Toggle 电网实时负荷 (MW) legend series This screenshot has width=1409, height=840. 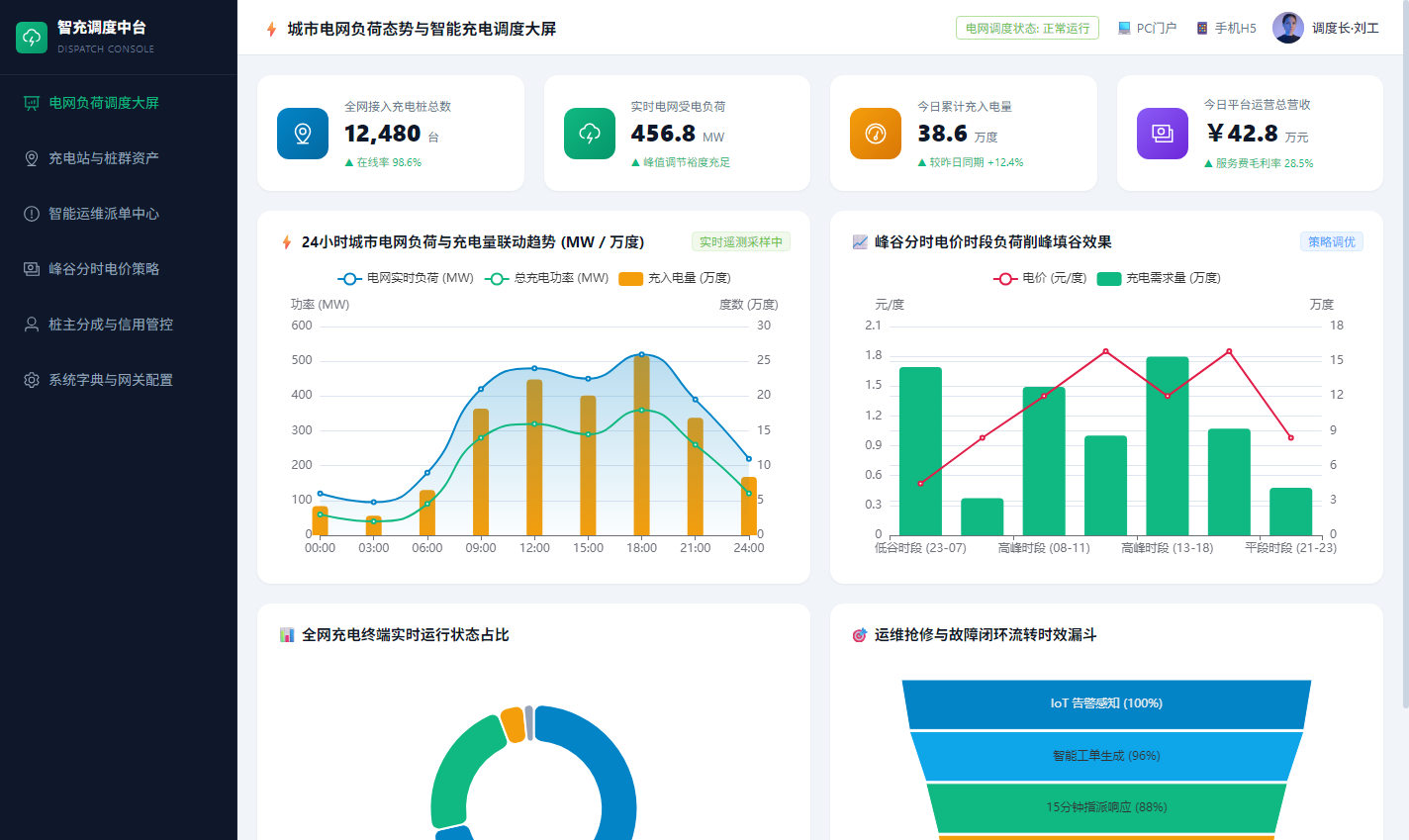[406, 279]
